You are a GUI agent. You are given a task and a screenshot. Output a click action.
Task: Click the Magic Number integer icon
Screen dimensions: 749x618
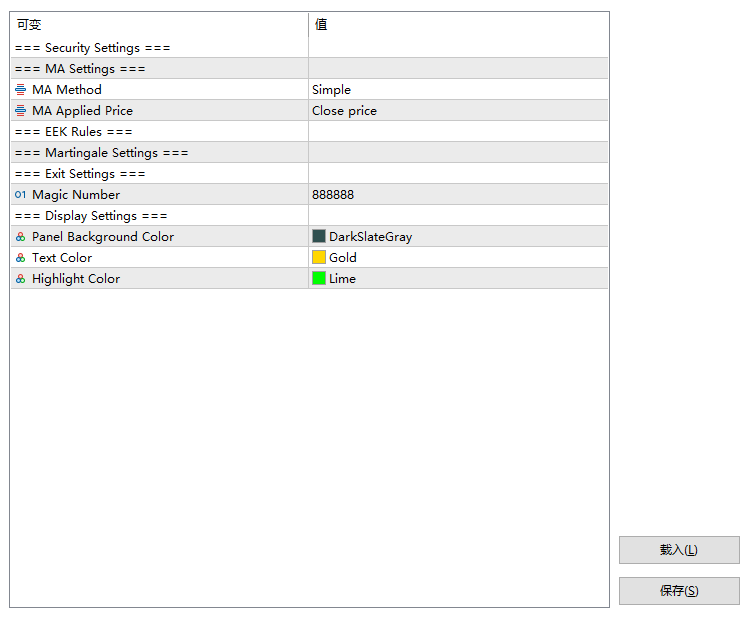21,194
